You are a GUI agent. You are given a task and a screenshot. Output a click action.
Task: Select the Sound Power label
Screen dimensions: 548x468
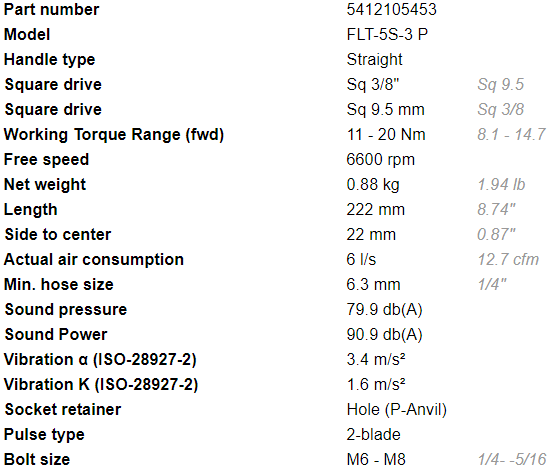pyautogui.click(x=56, y=334)
